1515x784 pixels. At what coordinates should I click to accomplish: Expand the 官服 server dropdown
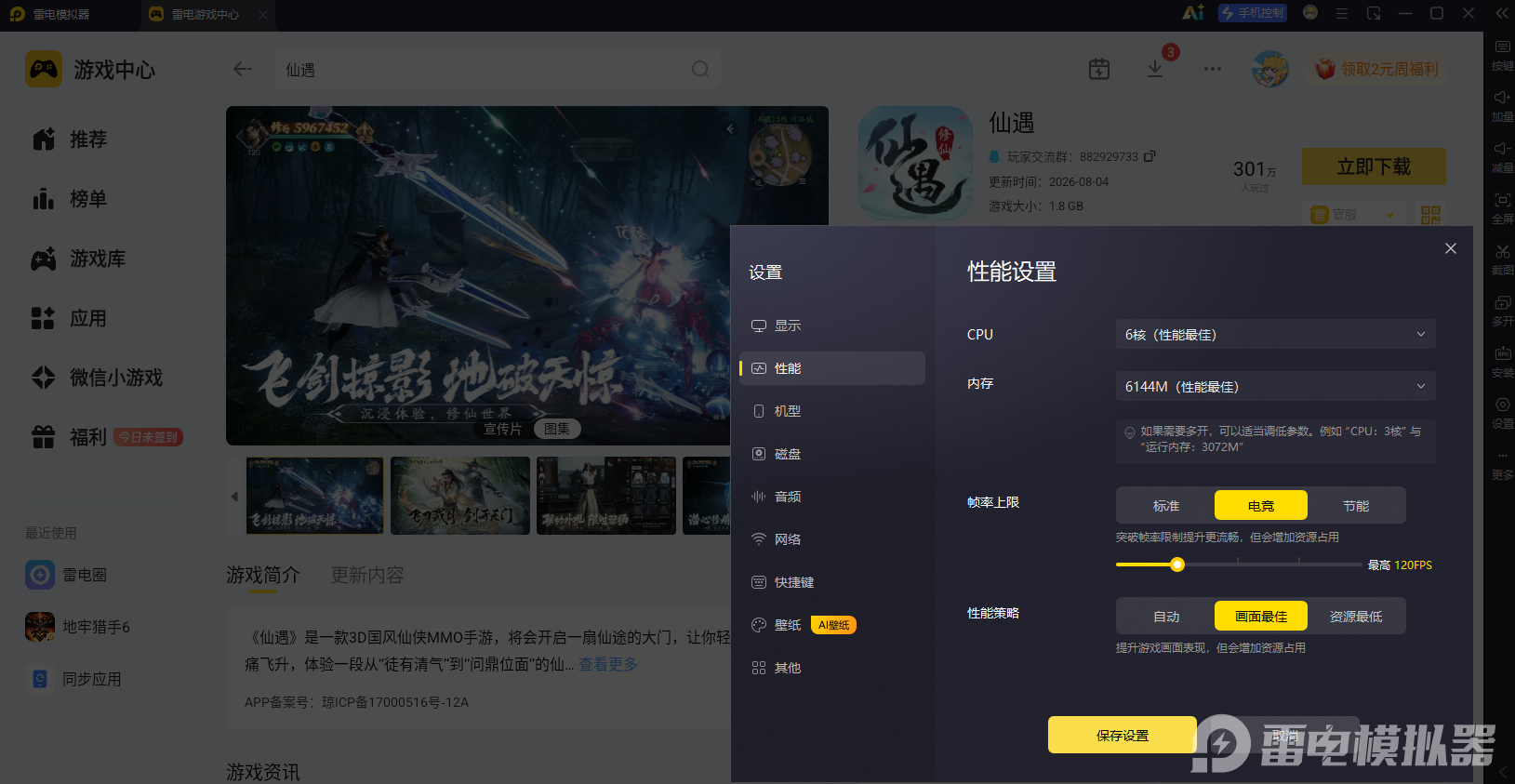(x=1353, y=215)
